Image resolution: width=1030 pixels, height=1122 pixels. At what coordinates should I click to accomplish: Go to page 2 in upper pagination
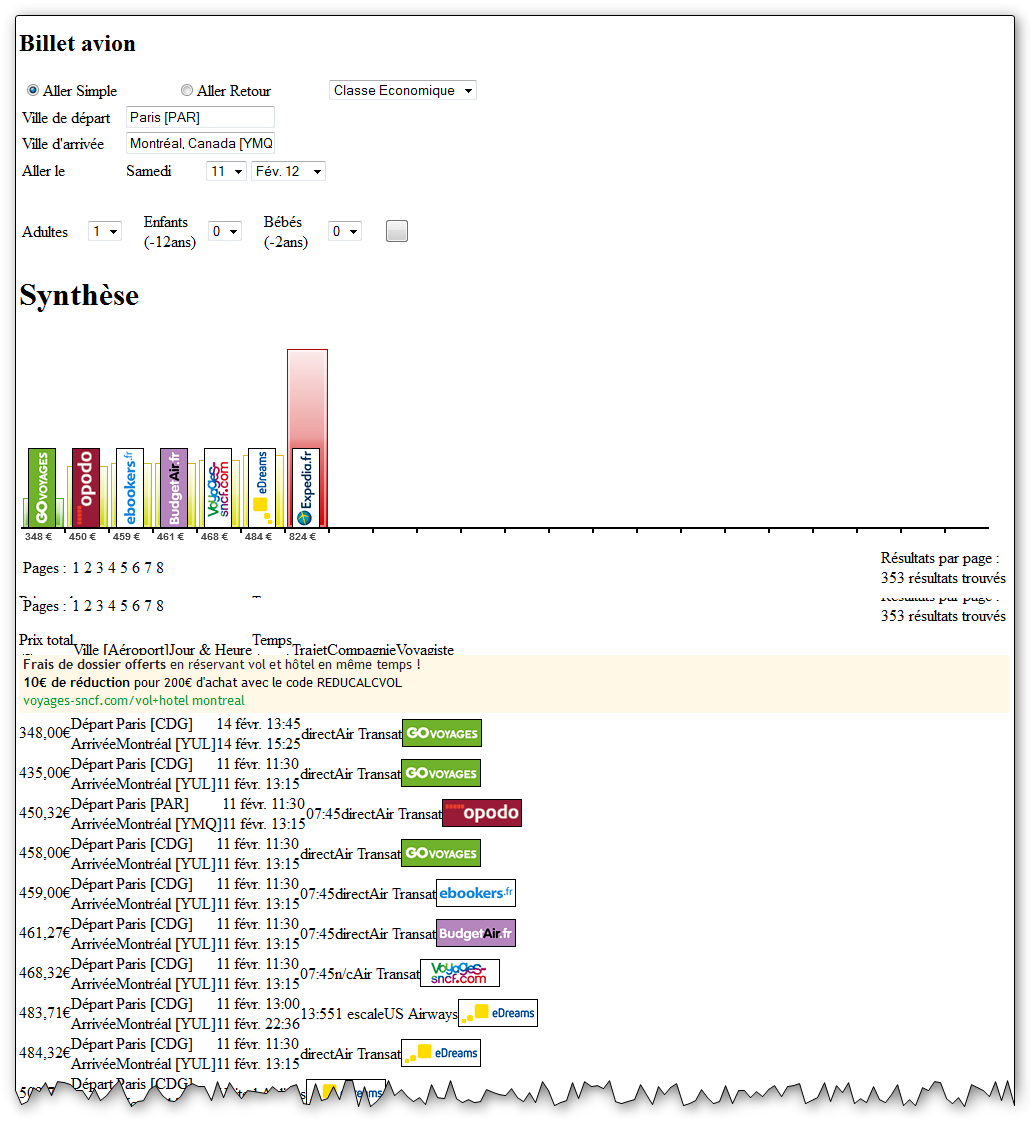click(x=88, y=568)
